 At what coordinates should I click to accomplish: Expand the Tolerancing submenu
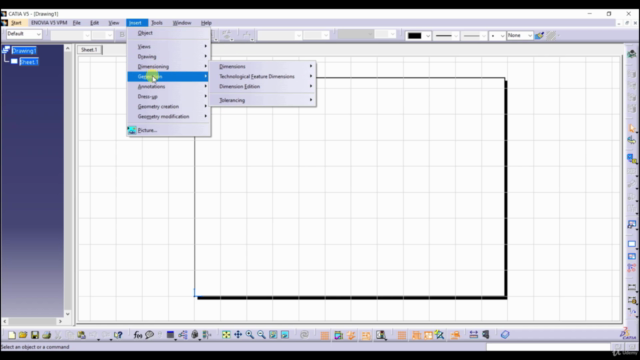point(263,100)
